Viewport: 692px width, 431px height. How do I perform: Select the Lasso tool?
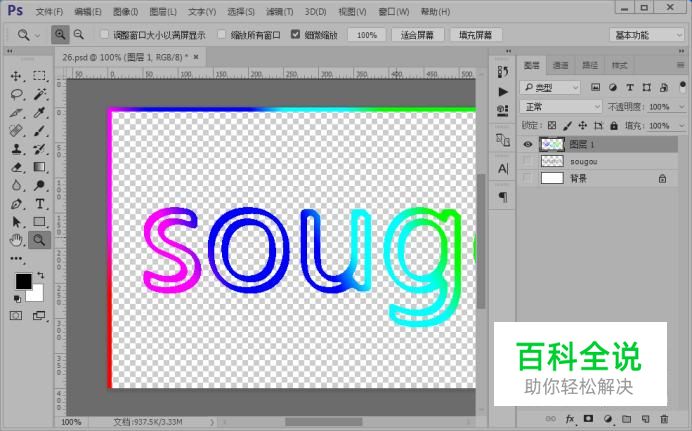pos(16,94)
